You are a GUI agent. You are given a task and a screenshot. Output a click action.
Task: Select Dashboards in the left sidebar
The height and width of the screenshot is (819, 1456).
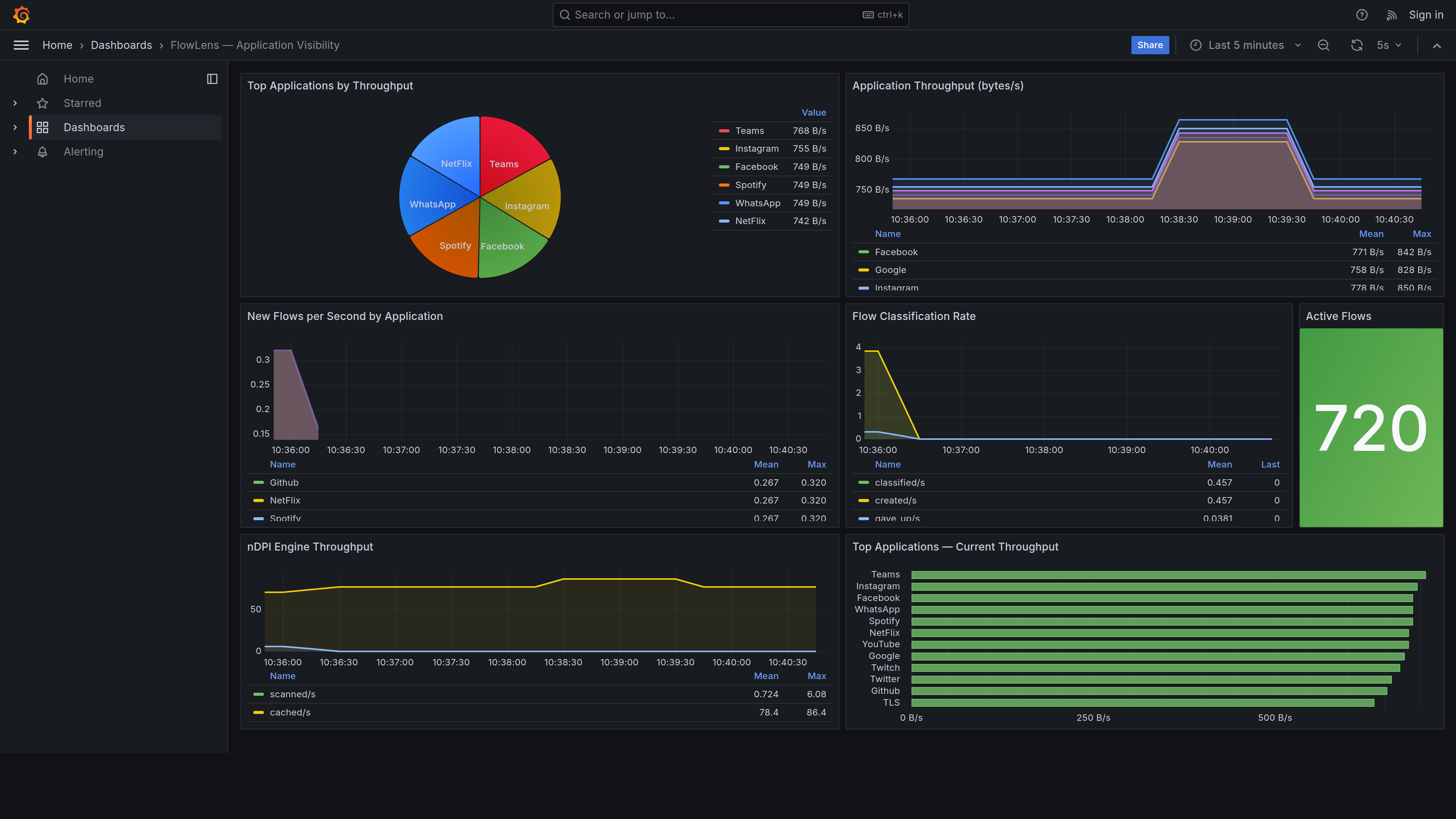coord(94,127)
